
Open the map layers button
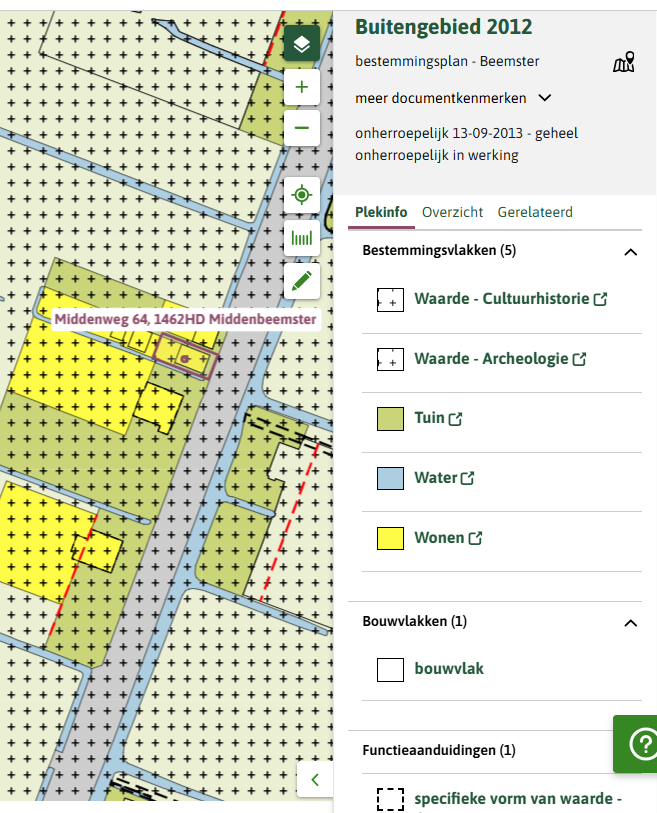pyautogui.click(x=301, y=44)
